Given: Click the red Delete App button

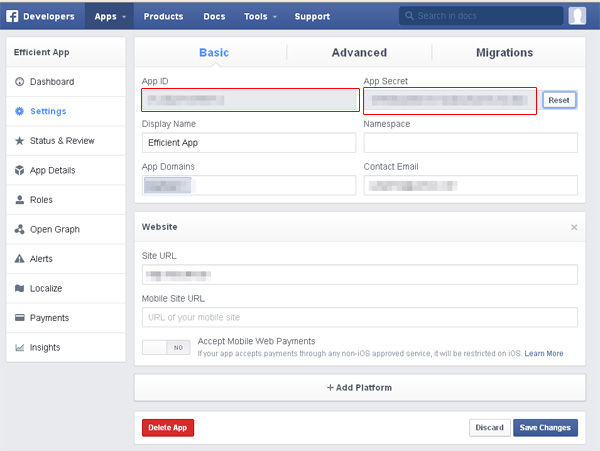Looking at the screenshot, I should pyautogui.click(x=168, y=427).
